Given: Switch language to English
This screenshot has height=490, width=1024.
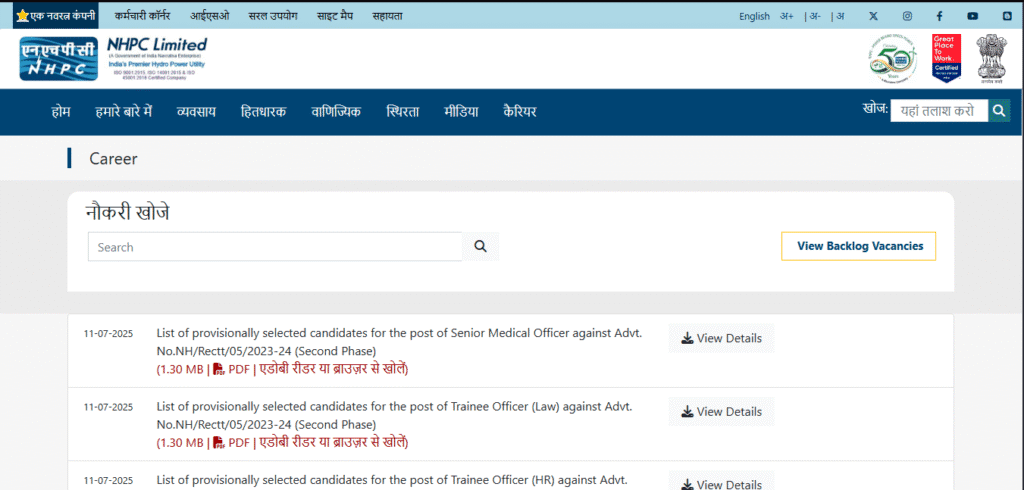Looking at the screenshot, I should (x=754, y=16).
